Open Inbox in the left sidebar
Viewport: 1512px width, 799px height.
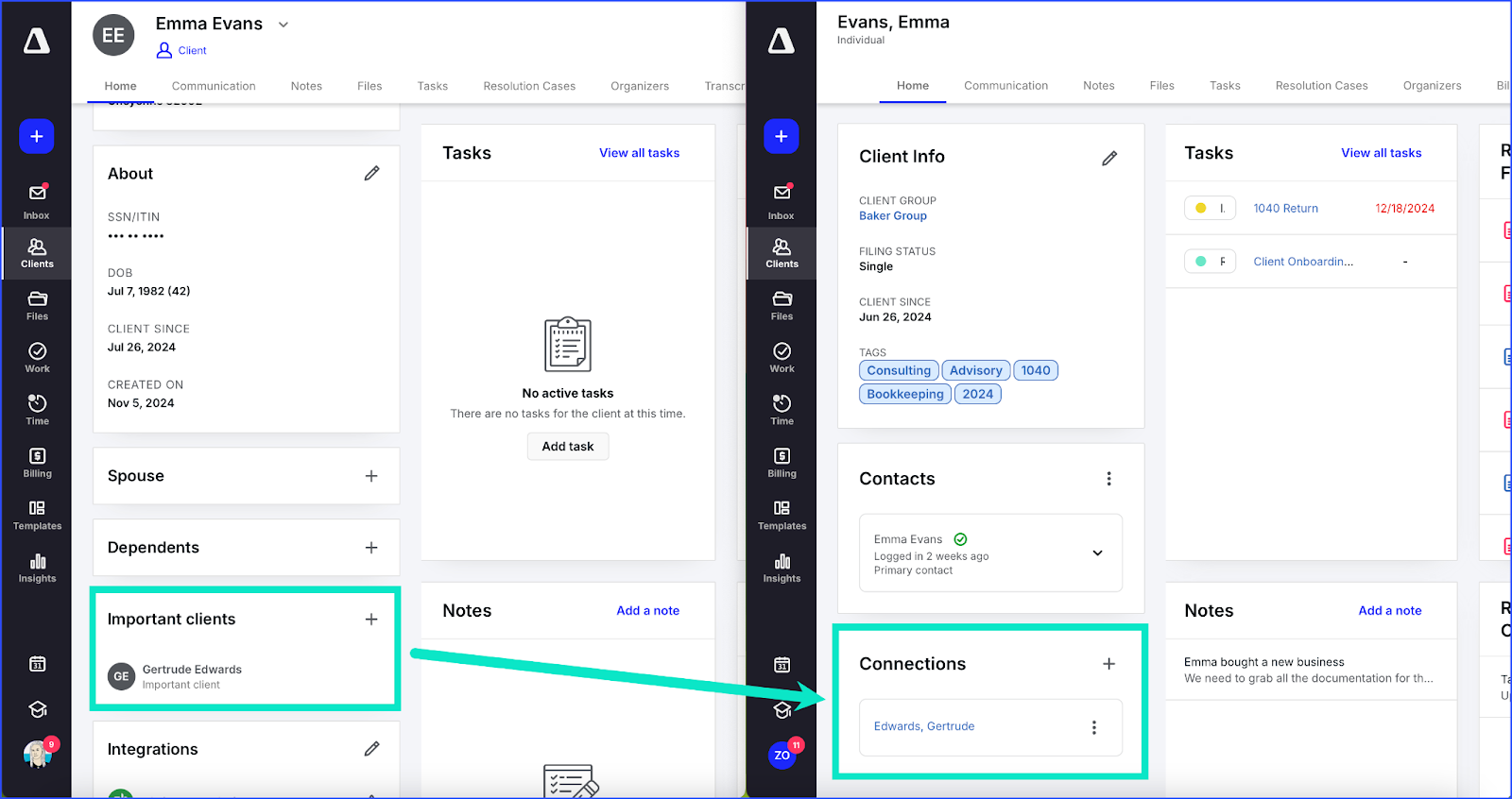pyautogui.click(x=37, y=201)
